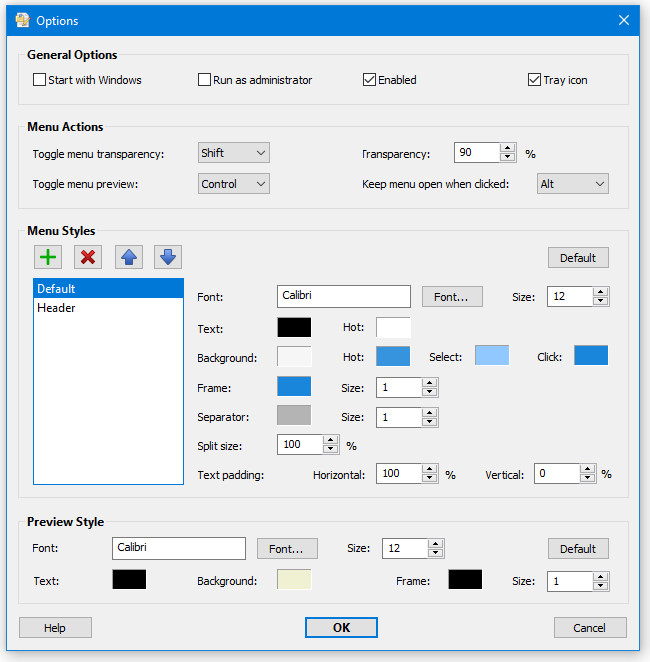Viewport: 650px width, 662px height.
Task: Increase the Transparency value with up arrow
Action: pos(508,148)
